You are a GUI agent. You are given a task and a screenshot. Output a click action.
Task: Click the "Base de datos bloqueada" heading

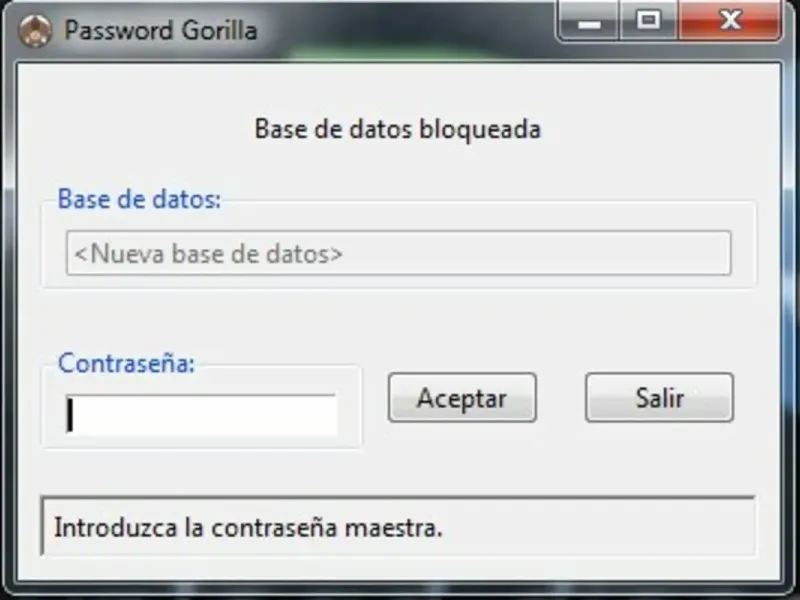[398, 129]
